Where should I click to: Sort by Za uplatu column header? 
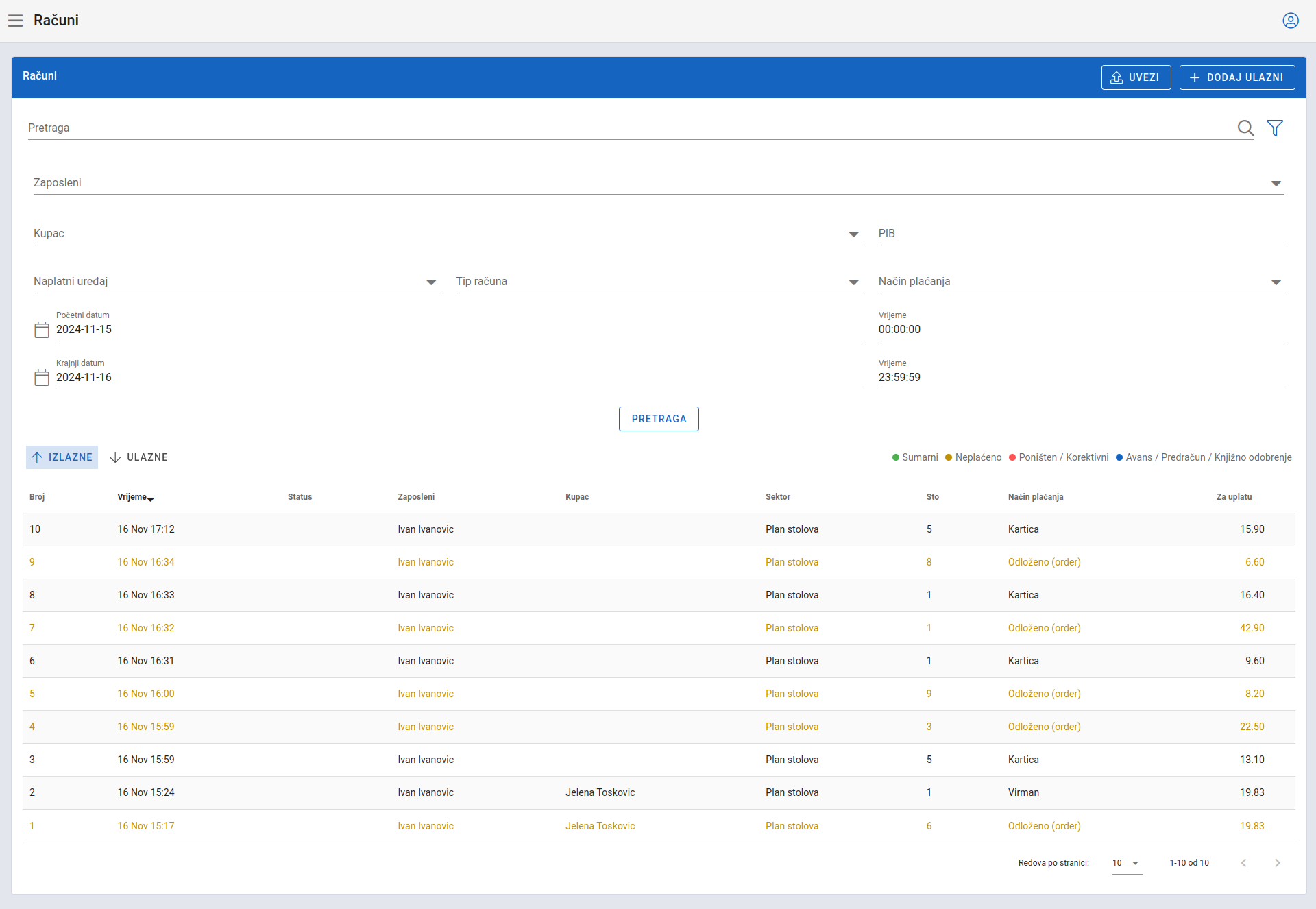1234,497
